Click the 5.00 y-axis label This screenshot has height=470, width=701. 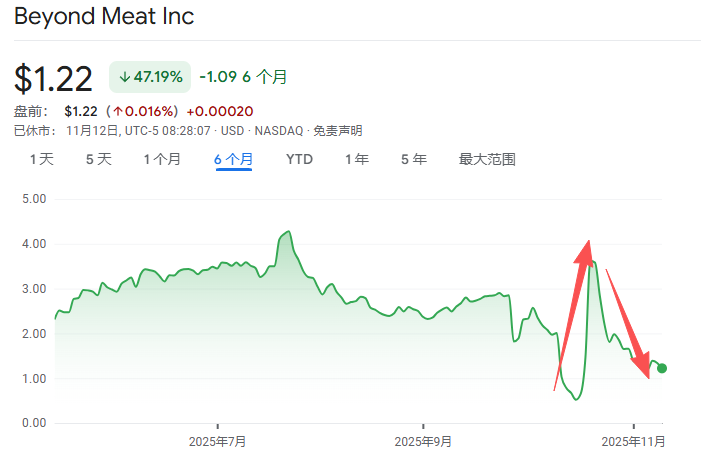[x=33, y=198]
